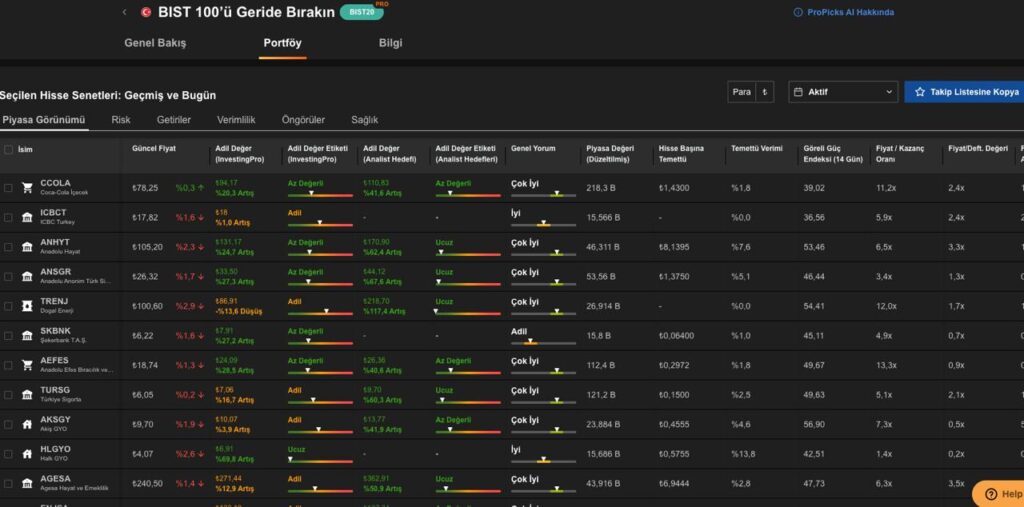Click the AKSGY RSI value 56,90
Viewport: 1024px width, 507px height.
click(x=814, y=424)
